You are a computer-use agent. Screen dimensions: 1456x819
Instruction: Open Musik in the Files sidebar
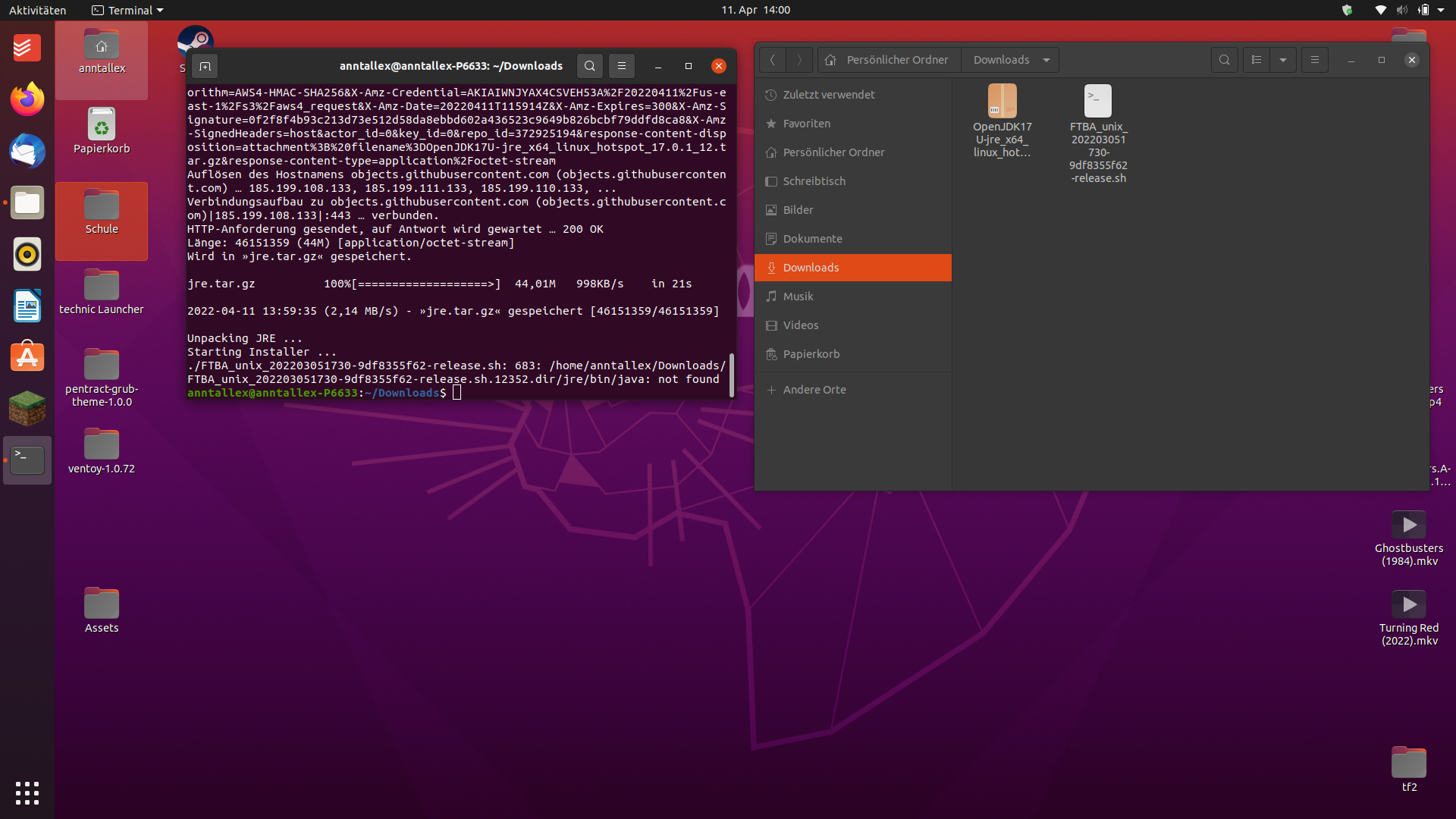[852, 297]
